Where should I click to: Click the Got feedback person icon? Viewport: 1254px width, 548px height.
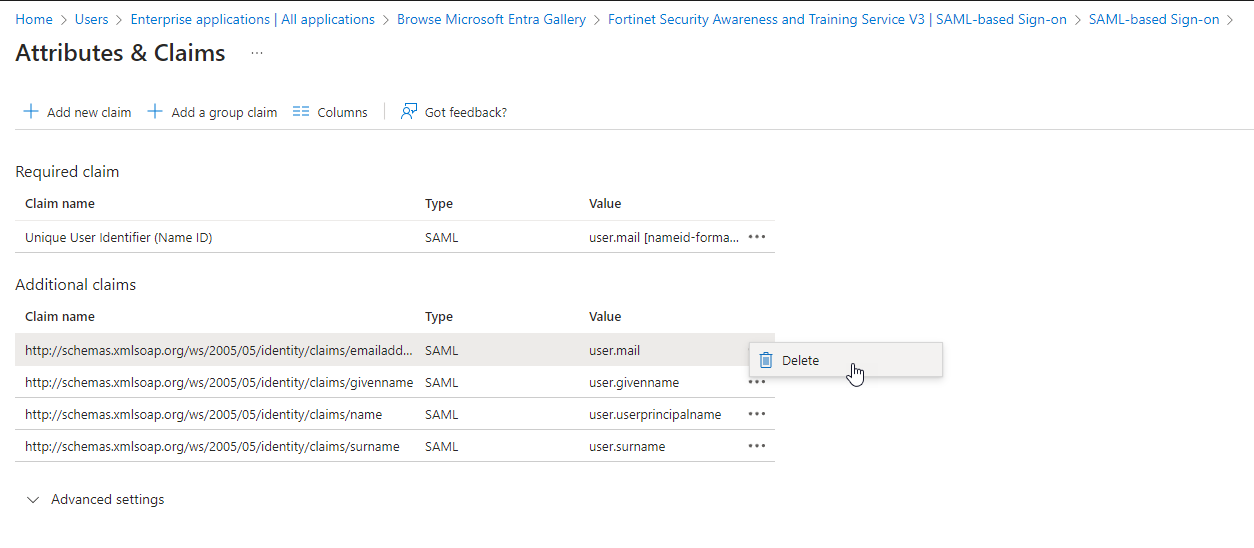pos(409,111)
